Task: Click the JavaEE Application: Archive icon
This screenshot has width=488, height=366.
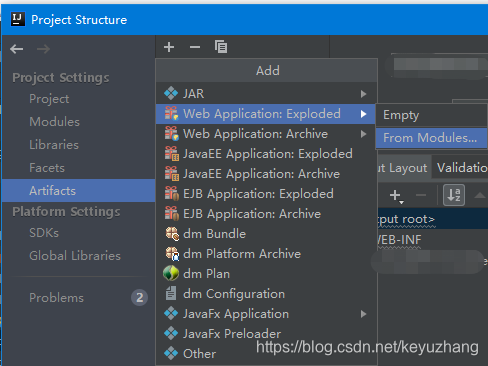Action: (172, 173)
